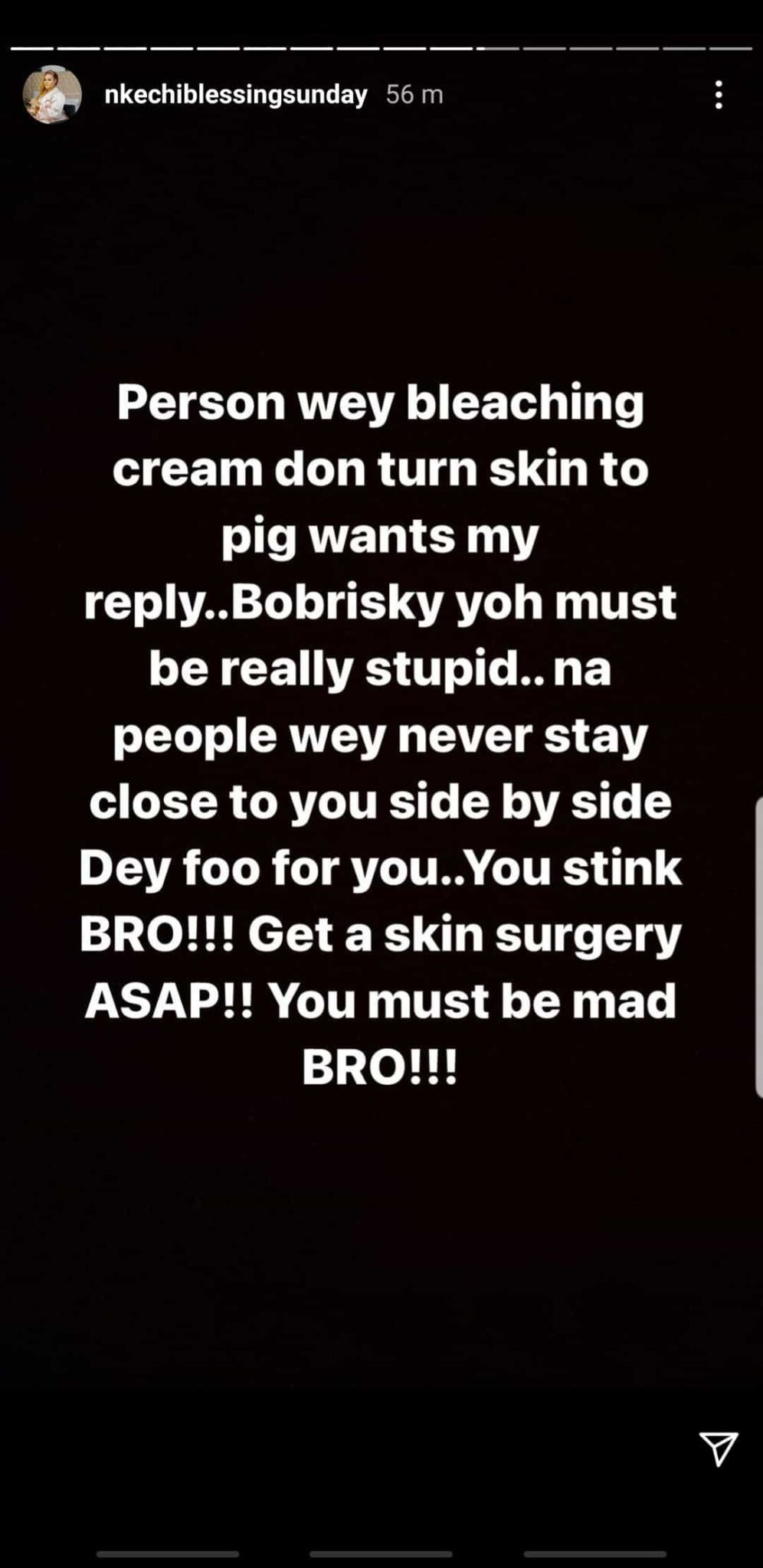Select the last story progress segment
This screenshot has width=763, height=1568.
731,48
